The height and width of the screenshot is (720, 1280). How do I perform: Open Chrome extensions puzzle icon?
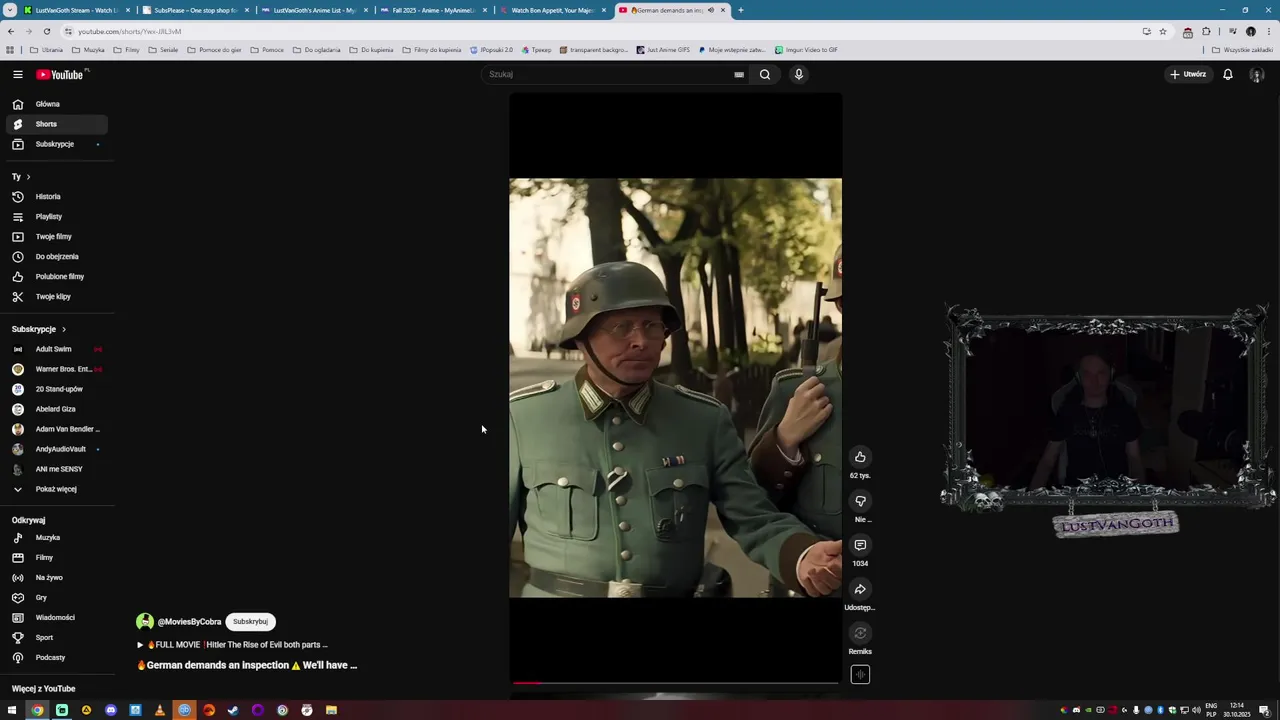[1206, 31]
